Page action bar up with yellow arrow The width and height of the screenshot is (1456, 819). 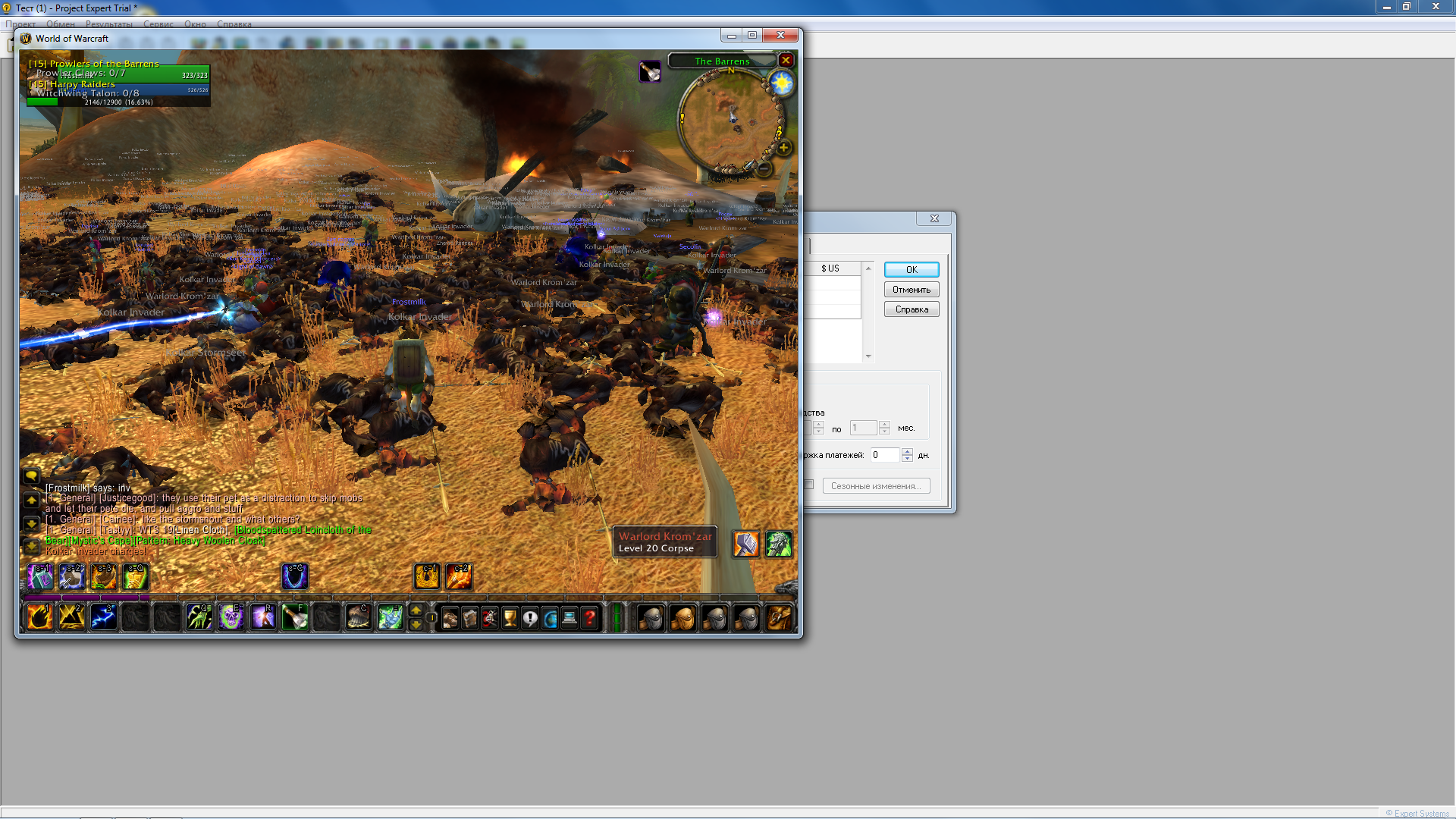416,610
